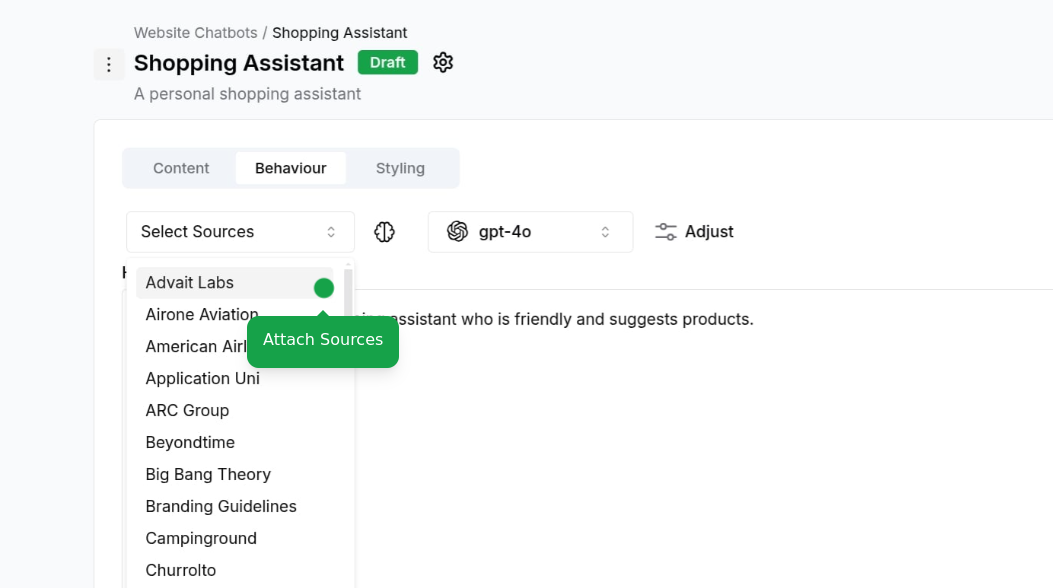Open the gpt-4o model dropdown

[x=531, y=232]
